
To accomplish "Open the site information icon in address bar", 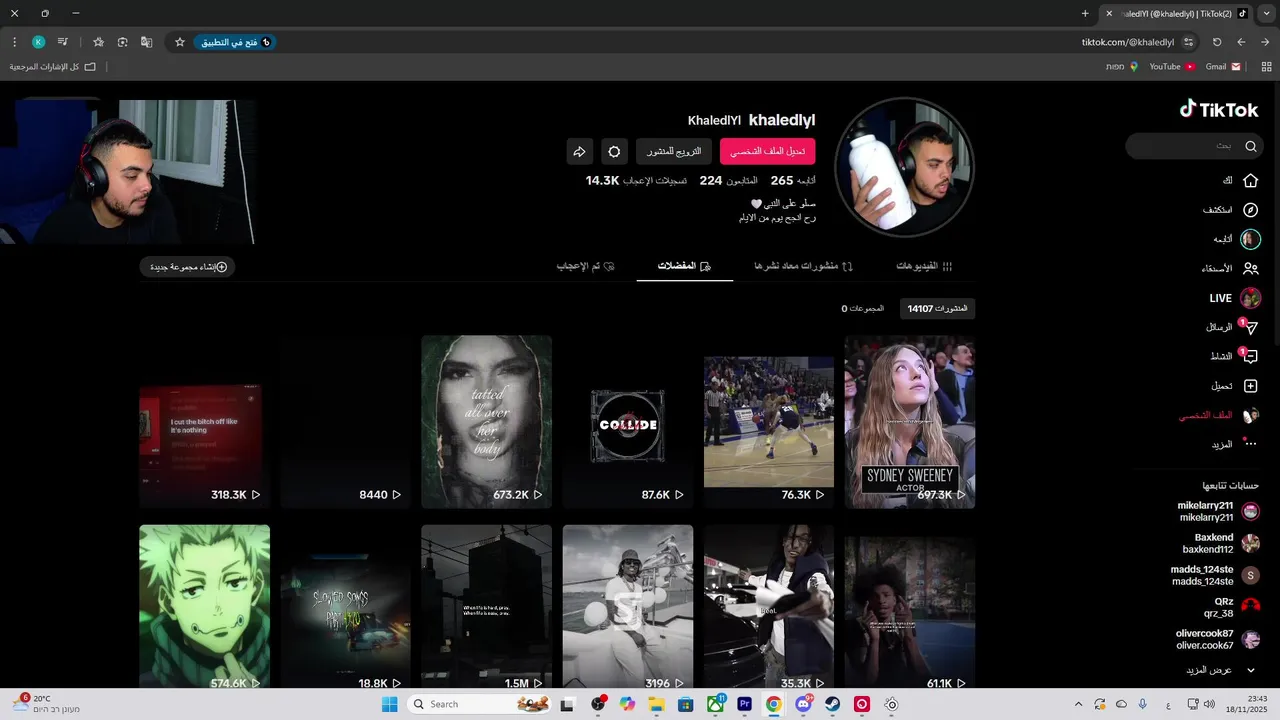I will coord(1188,42).
